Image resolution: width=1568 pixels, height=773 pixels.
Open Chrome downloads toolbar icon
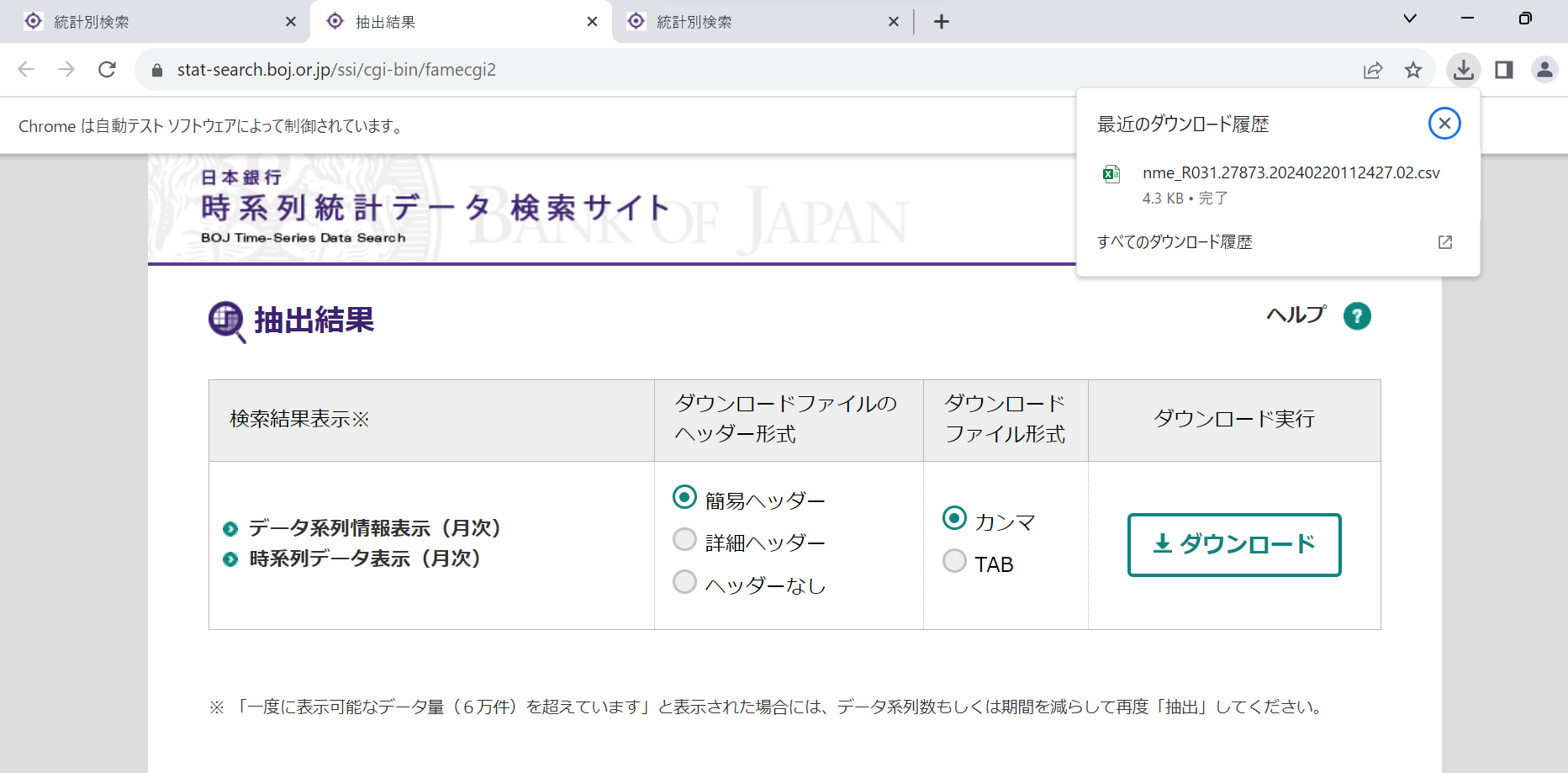pyautogui.click(x=1463, y=70)
